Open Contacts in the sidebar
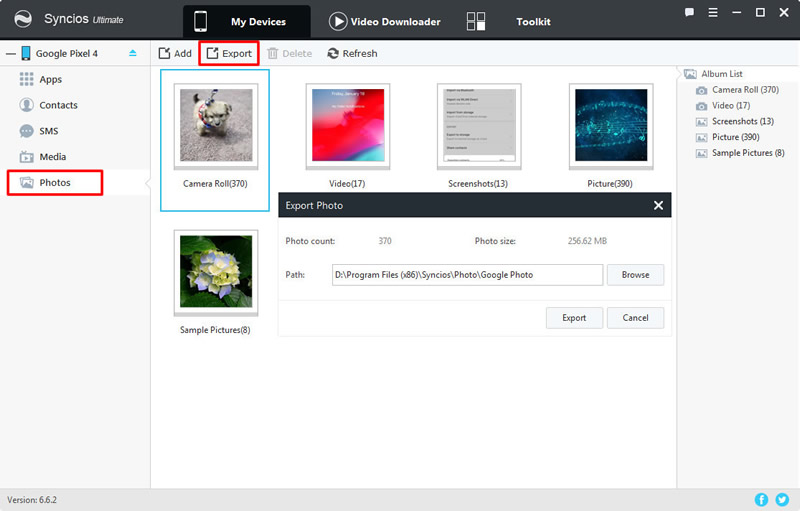This screenshot has width=800, height=511. point(58,105)
